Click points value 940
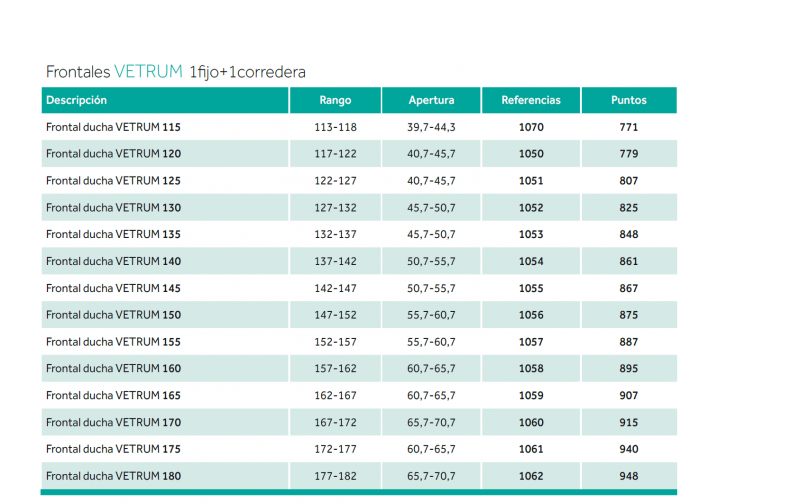The image size is (800, 503). pyautogui.click(x=629, y=449)
